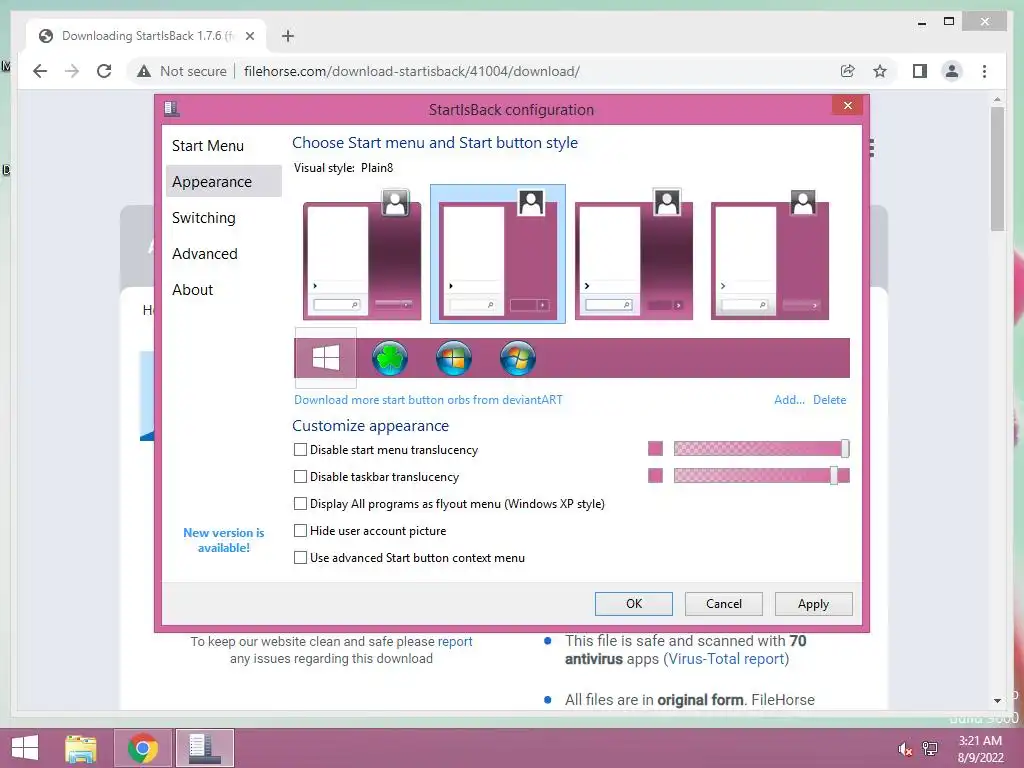This screenshot has height=768, width=1024.
Task: Switch to StartIsBack taskbar item
Action: [204, 748]
